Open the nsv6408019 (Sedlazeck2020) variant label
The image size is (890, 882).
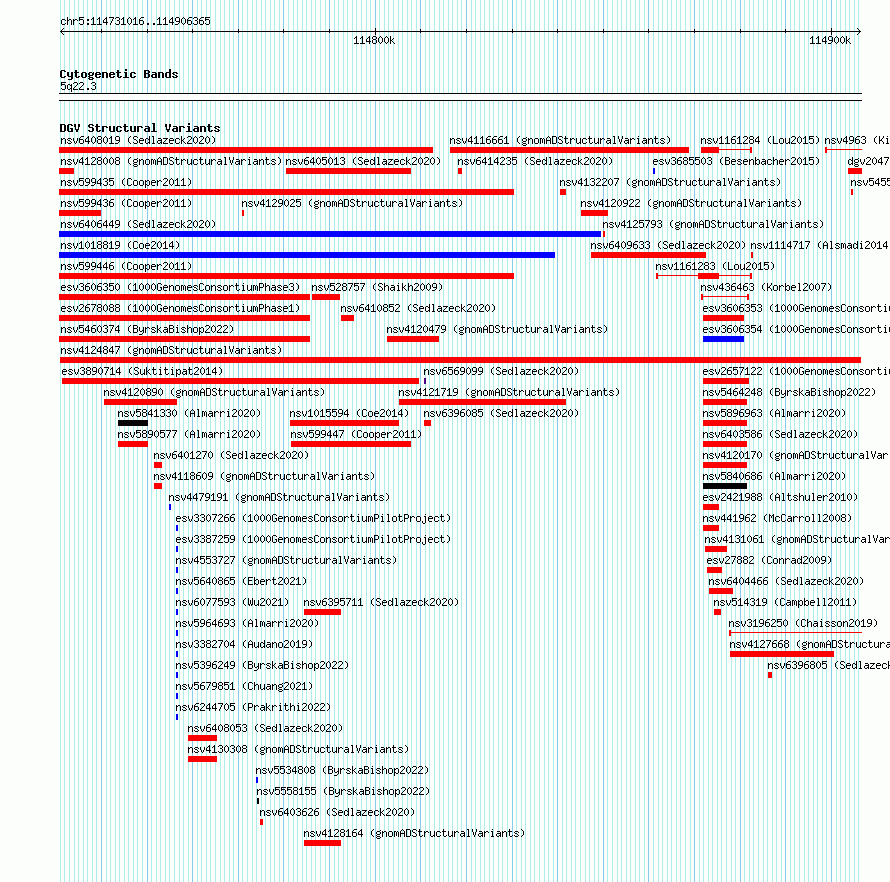pyautogui.click(x=138, y=140)
